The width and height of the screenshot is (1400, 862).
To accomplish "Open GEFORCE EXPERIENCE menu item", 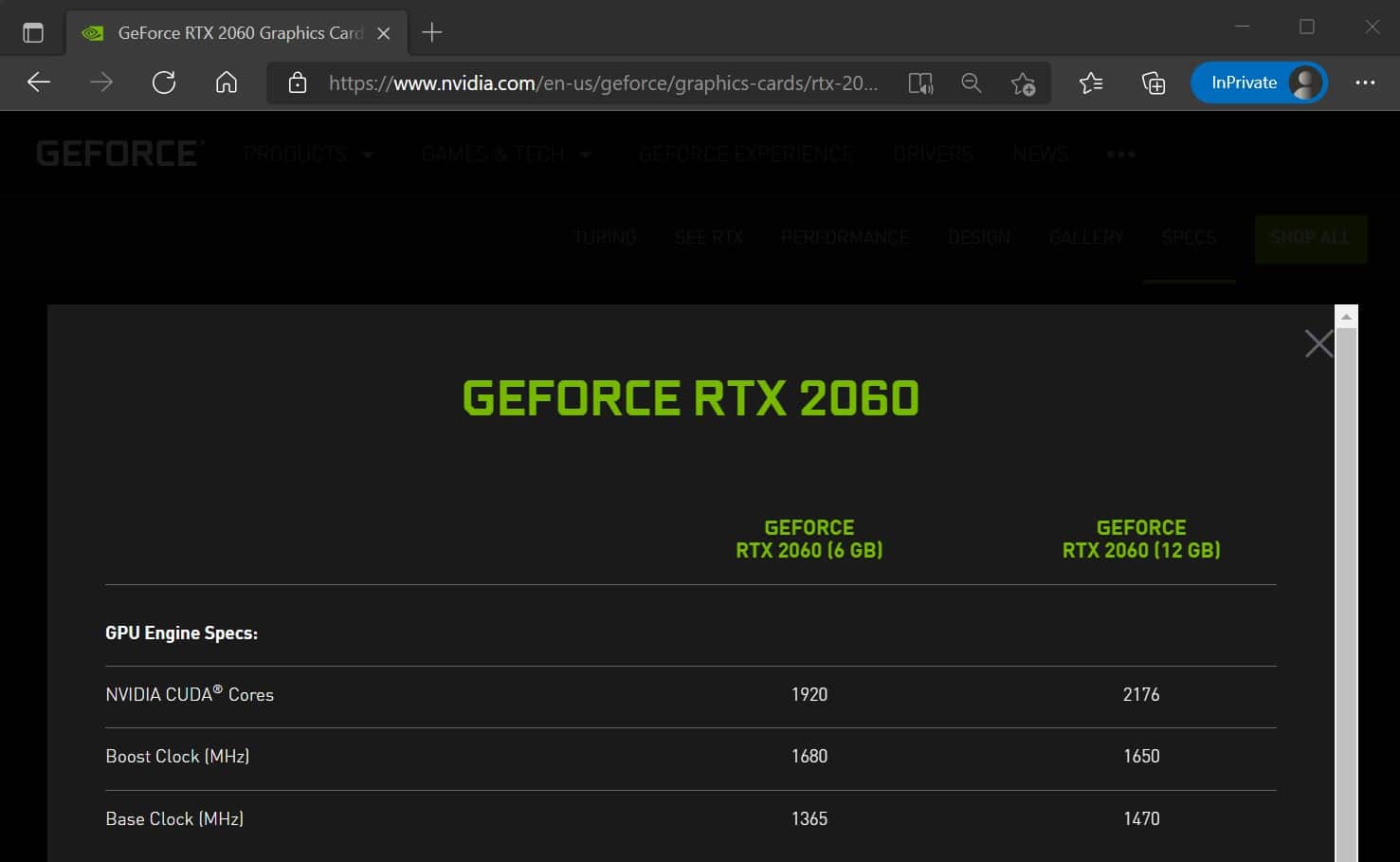I will pyautogui.click(x=746, y=154).
